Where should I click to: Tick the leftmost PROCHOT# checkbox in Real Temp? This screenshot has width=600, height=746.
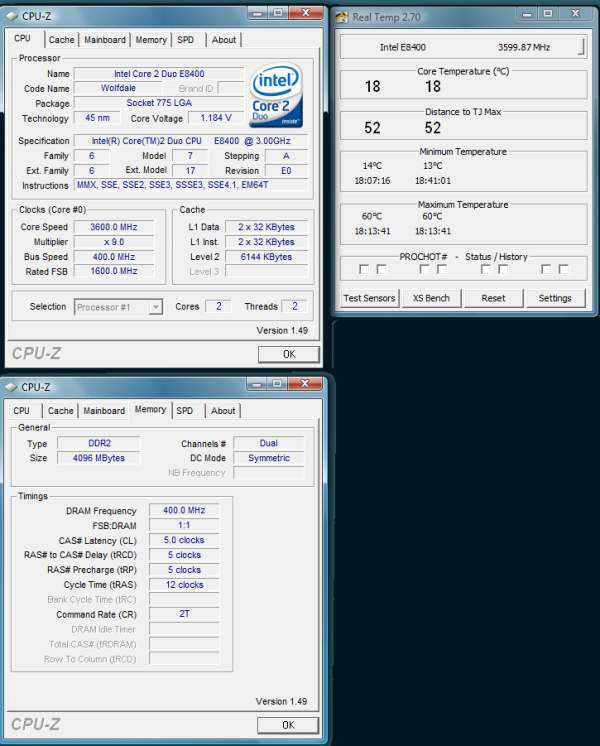point(364,269)
